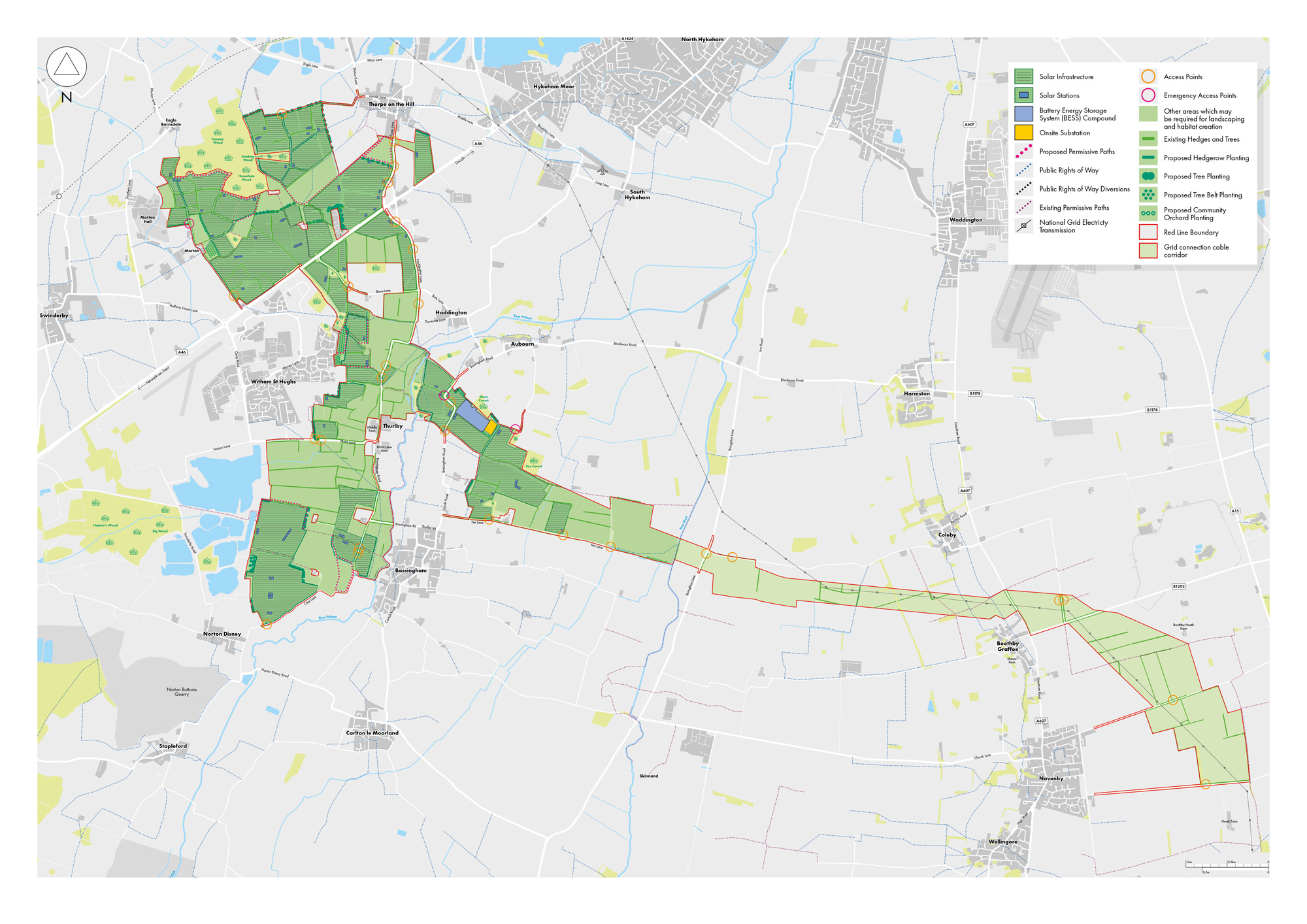Click the Public Rights of Way legend symbol
Screen dimensions: 1307x924
pyautogui.click(x=1023, y=171)
